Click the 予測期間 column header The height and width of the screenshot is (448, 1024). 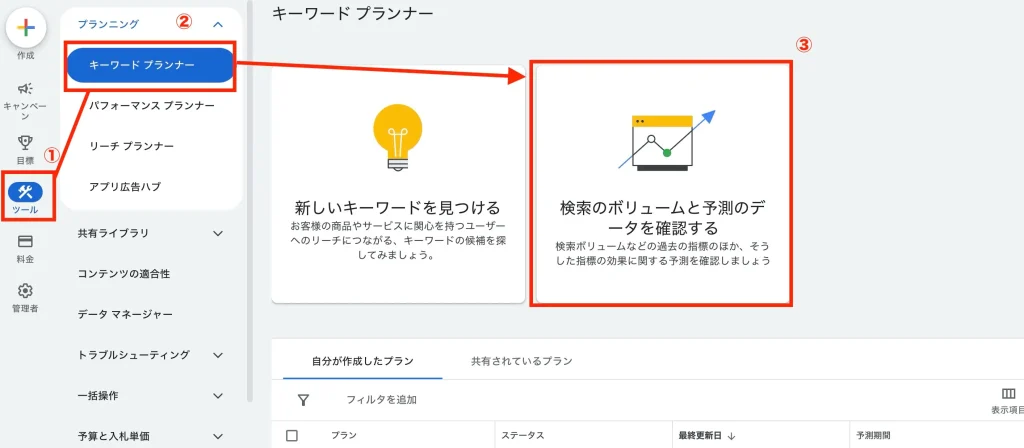tap(873, 436)
